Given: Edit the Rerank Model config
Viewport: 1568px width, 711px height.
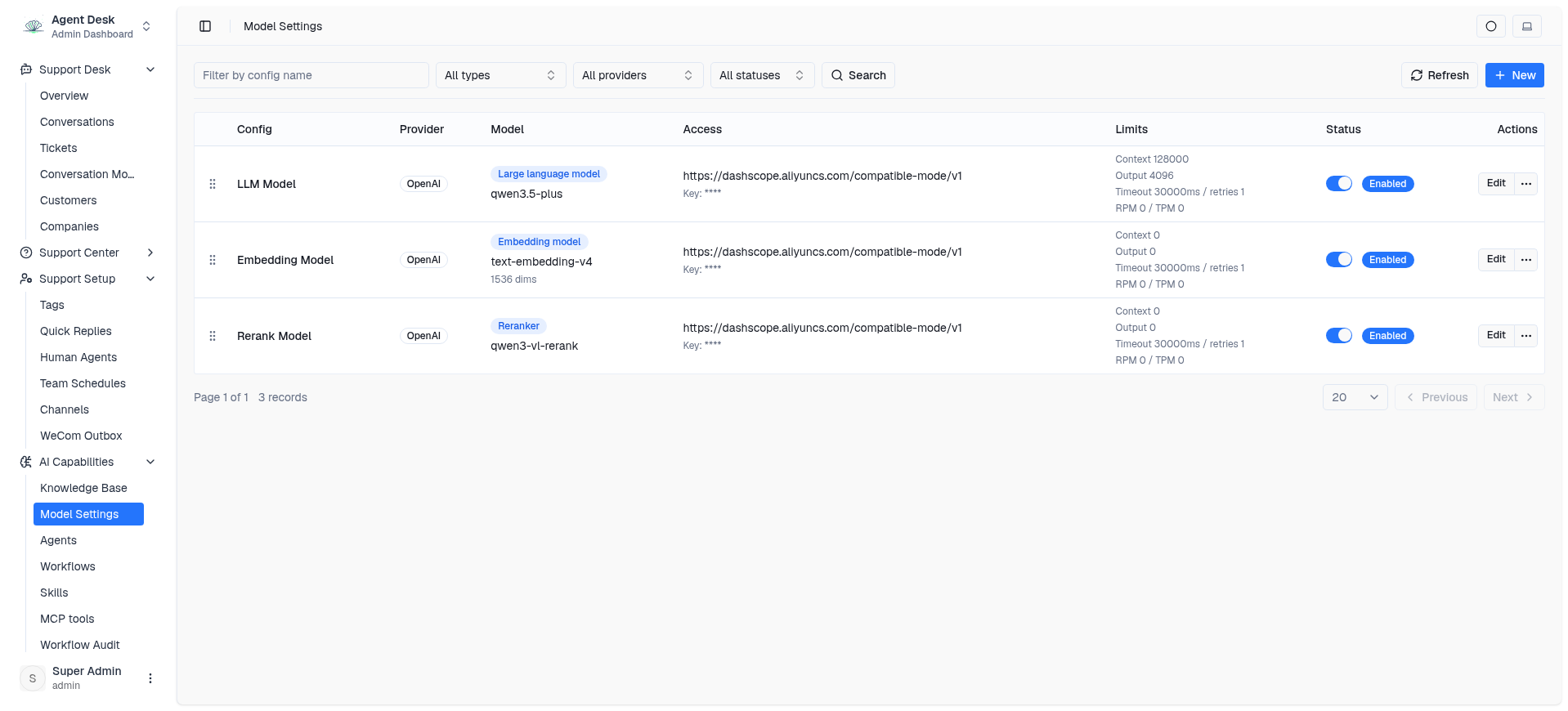Looking at the screenshot, I should 1496,336.
